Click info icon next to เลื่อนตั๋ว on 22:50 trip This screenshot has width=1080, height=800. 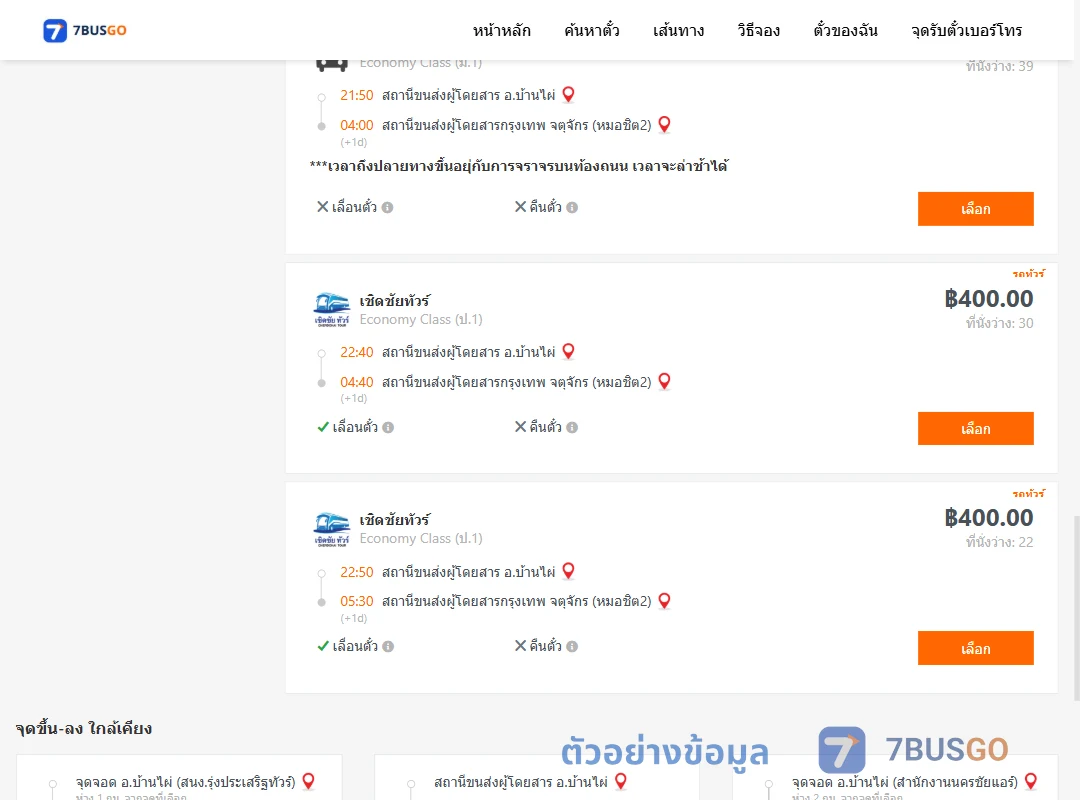[388, 646]
